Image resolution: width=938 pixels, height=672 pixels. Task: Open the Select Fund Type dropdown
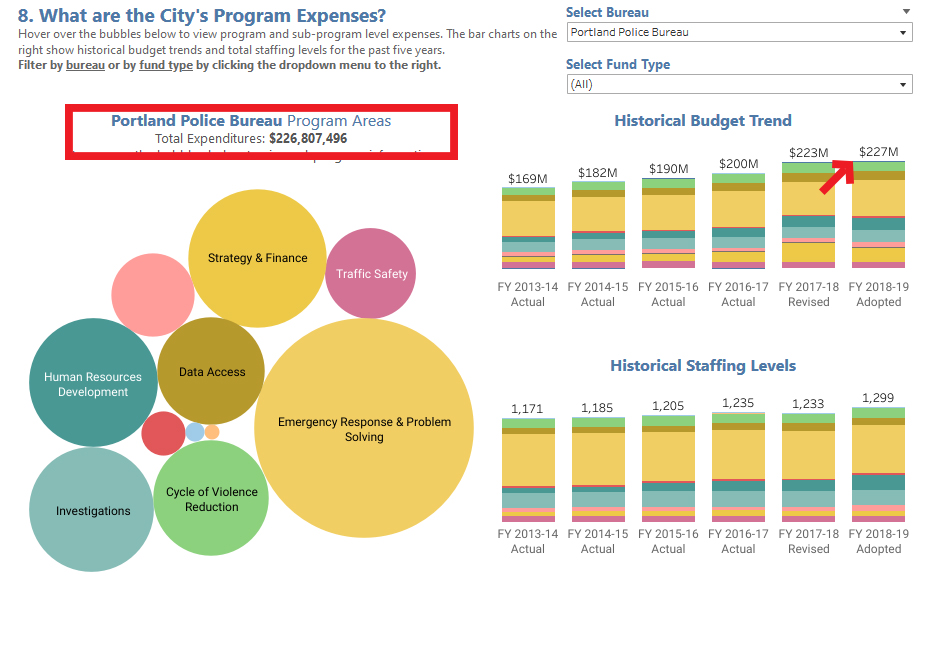pos(739,84)
